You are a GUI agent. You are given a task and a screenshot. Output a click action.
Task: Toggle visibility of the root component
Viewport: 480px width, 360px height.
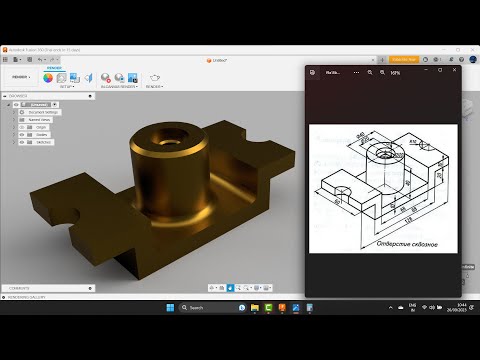[x=16, y=105]
